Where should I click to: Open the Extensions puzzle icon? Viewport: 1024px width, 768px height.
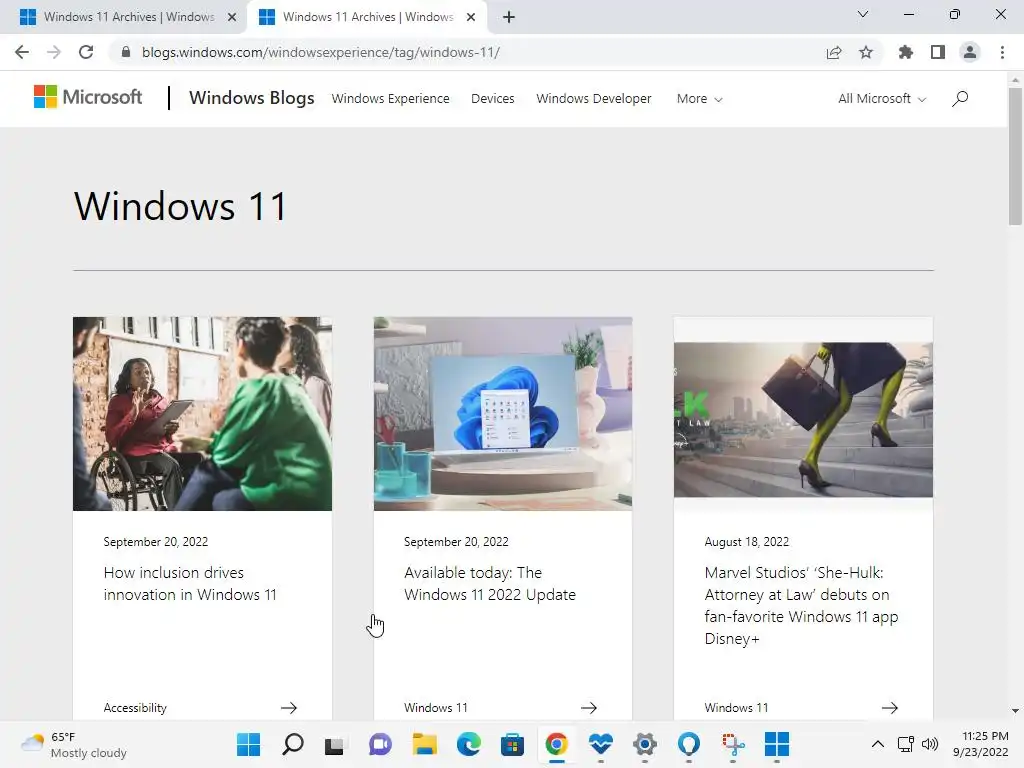pyautogui.click(x=906, y=52)
